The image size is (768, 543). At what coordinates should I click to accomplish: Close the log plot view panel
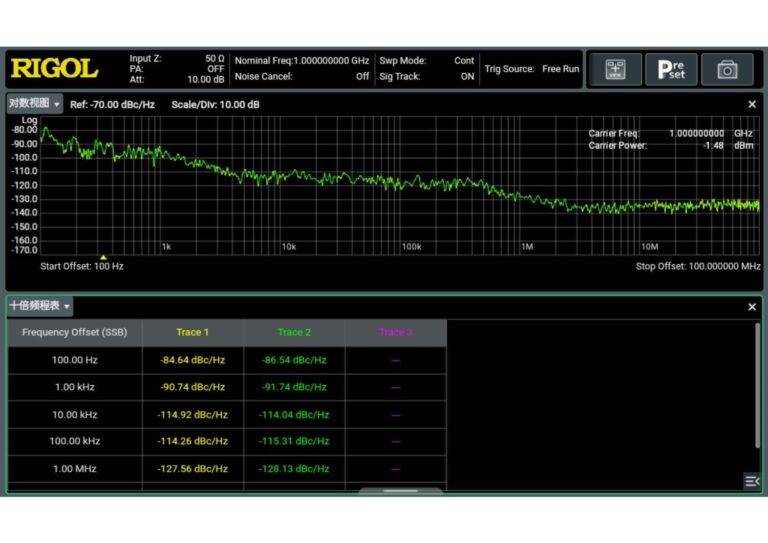pos(752,104)
